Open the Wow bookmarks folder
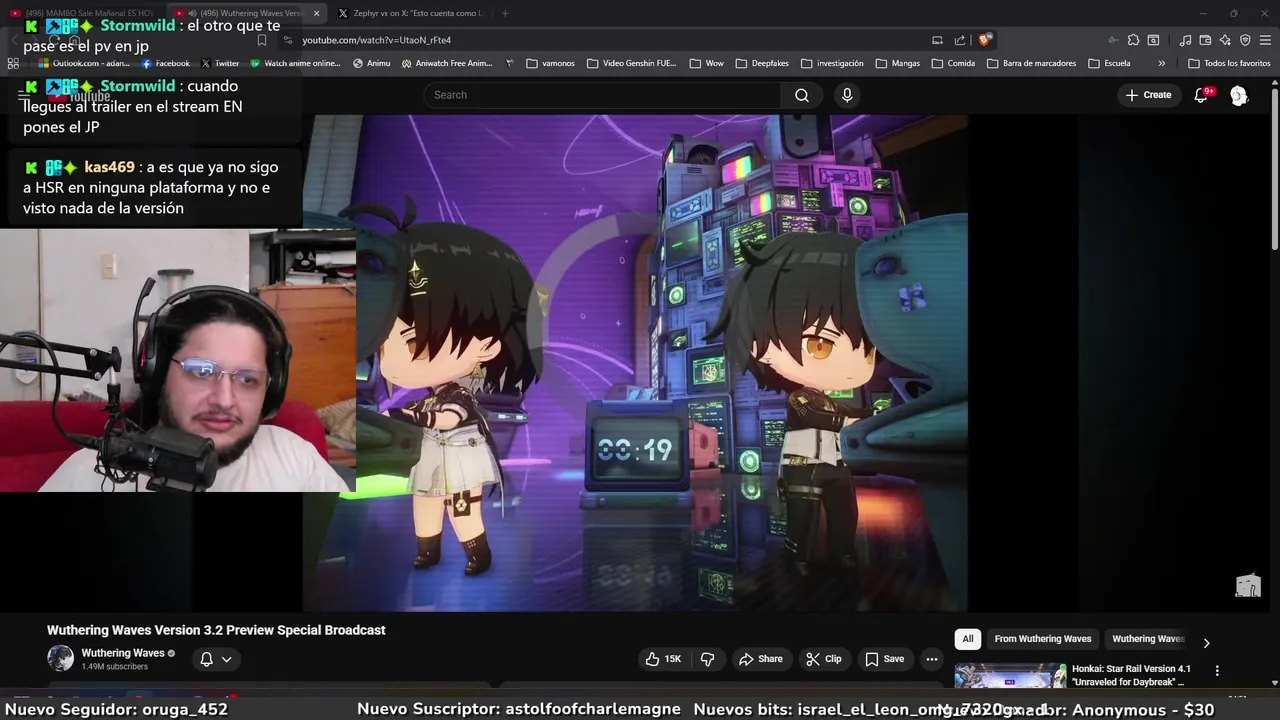Screen dimensions: 1280x720 click(x=706, y=63)
